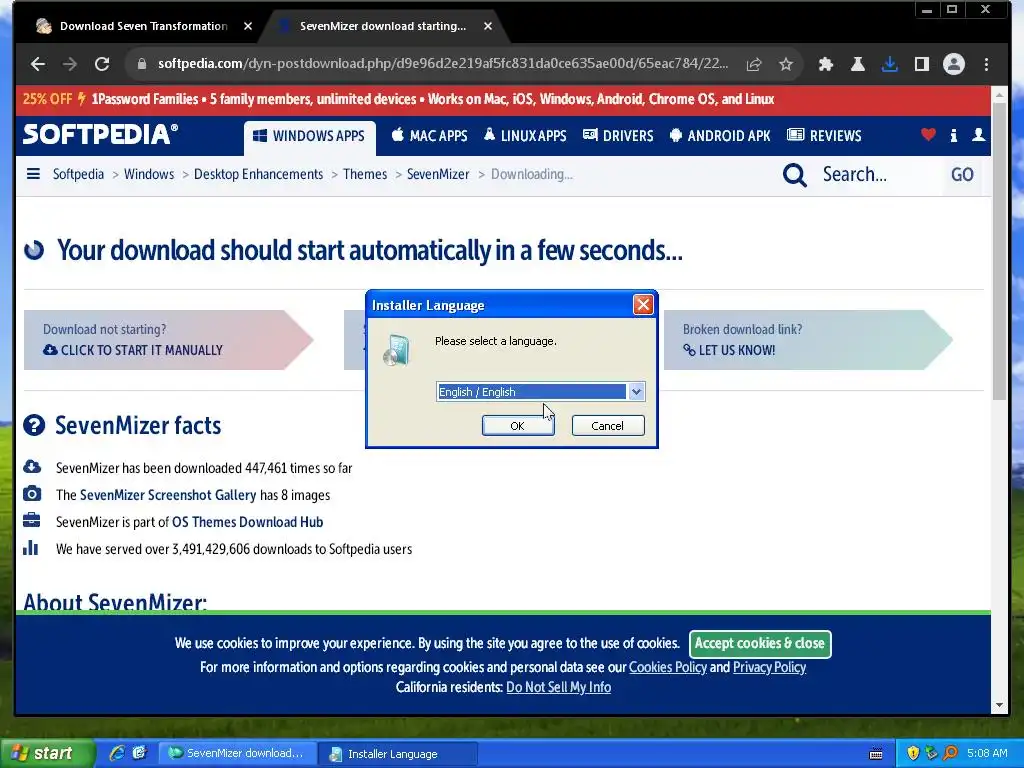Viewport: 1024px width, 768px height.
Task: Click the page vertical scrollbar thumb
Action: tap(999, 251)
